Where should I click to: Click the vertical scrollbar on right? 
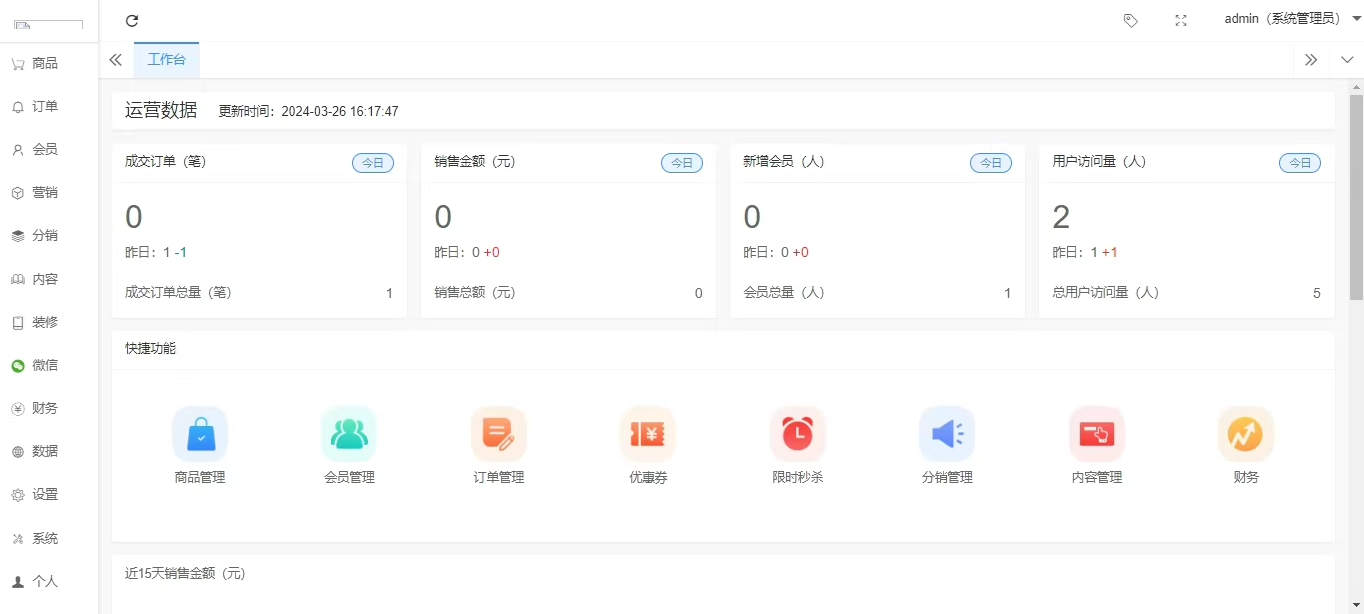[x=1356, y=197]
